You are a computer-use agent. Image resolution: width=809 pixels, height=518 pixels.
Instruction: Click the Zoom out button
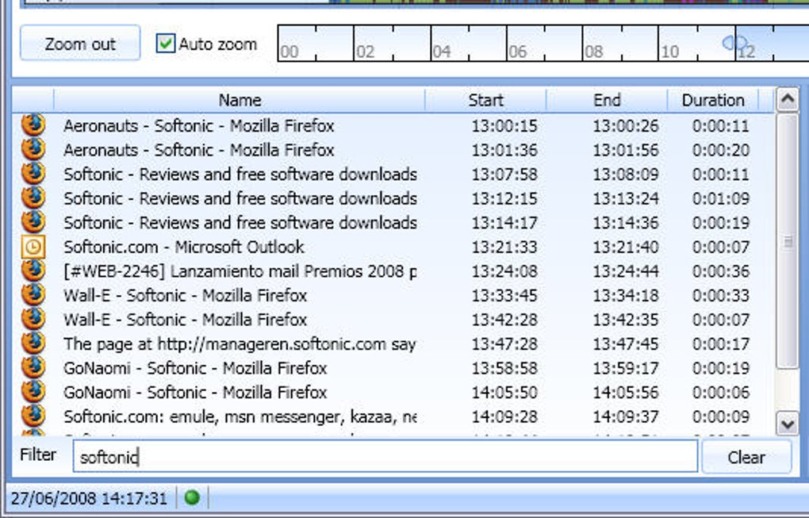point(80,43)
